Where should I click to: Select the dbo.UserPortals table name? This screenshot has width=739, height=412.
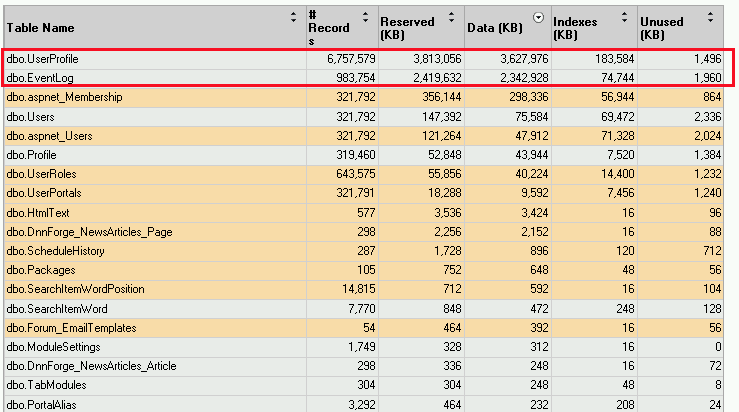pyautogui.click(x=44, y=193)
